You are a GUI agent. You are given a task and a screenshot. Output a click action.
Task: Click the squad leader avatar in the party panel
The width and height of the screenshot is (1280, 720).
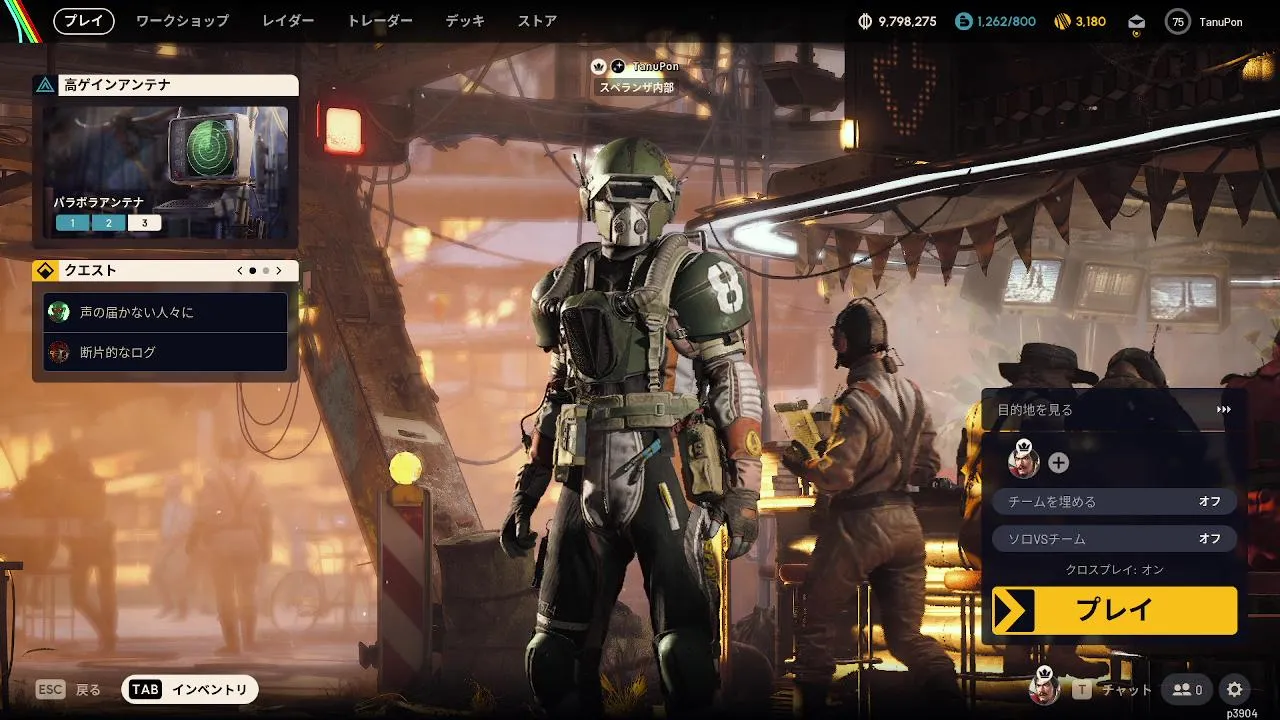point(1024,461)
